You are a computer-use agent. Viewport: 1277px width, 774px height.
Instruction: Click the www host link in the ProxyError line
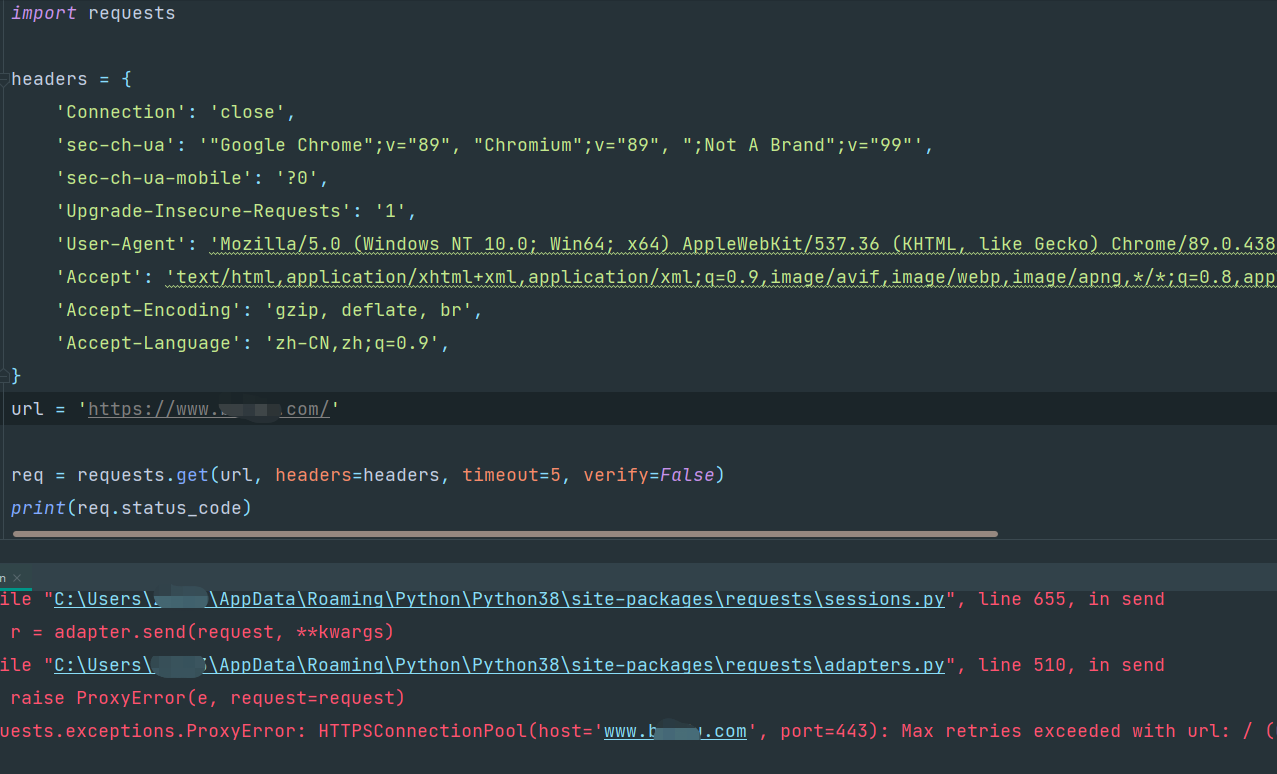(676, 731)
